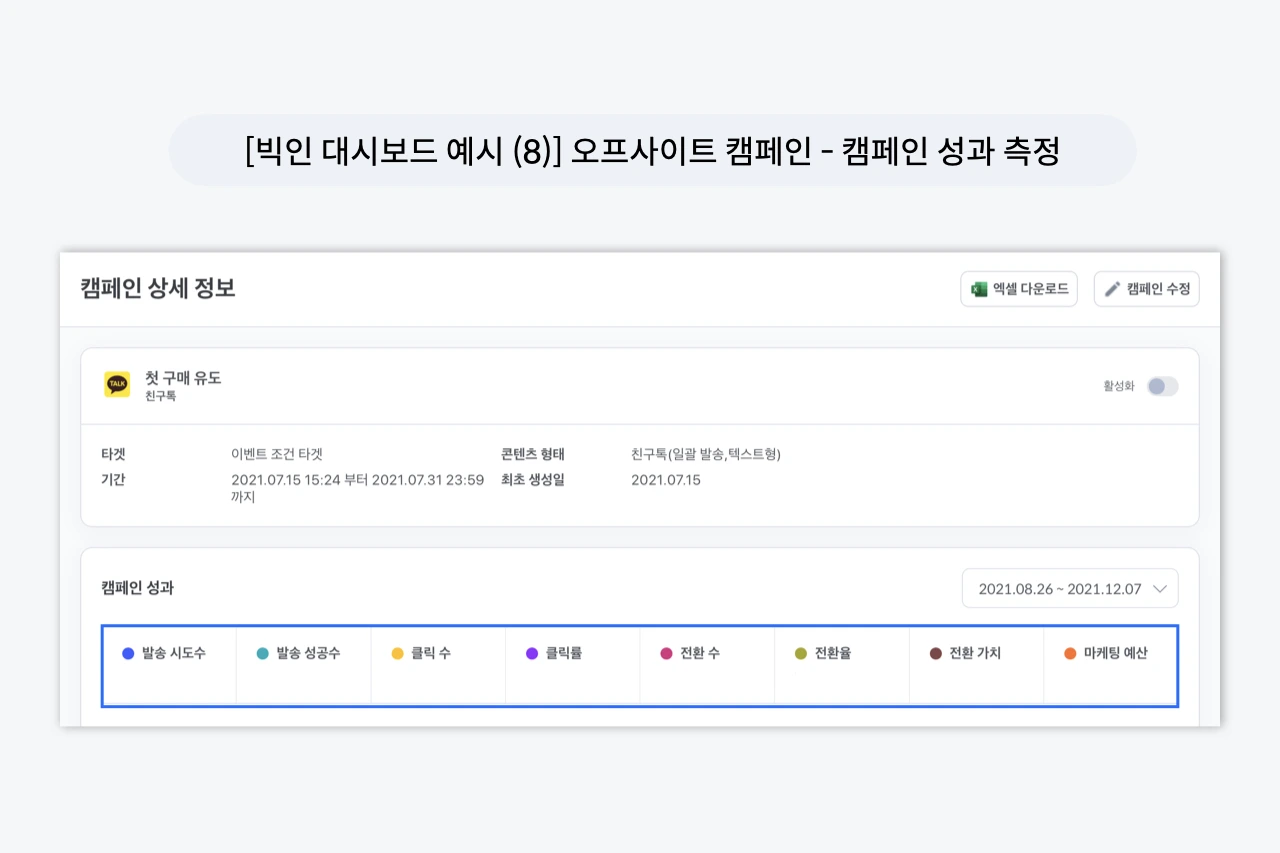Select the yellow dot icon for 클릭 수
1280x853 pixels.
coord(395,652)
